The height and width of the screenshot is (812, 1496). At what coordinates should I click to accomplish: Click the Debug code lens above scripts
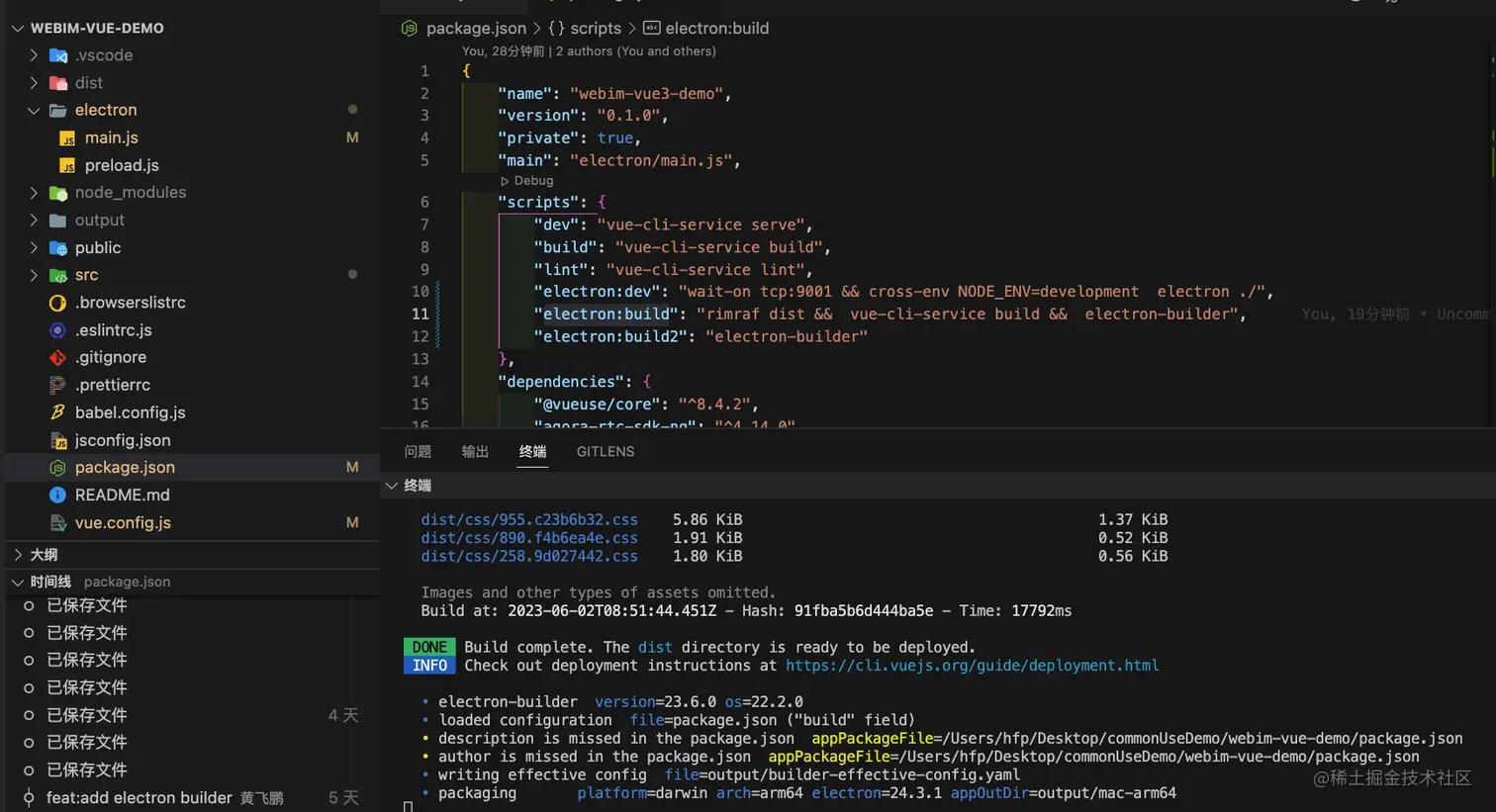click(527, 181)
